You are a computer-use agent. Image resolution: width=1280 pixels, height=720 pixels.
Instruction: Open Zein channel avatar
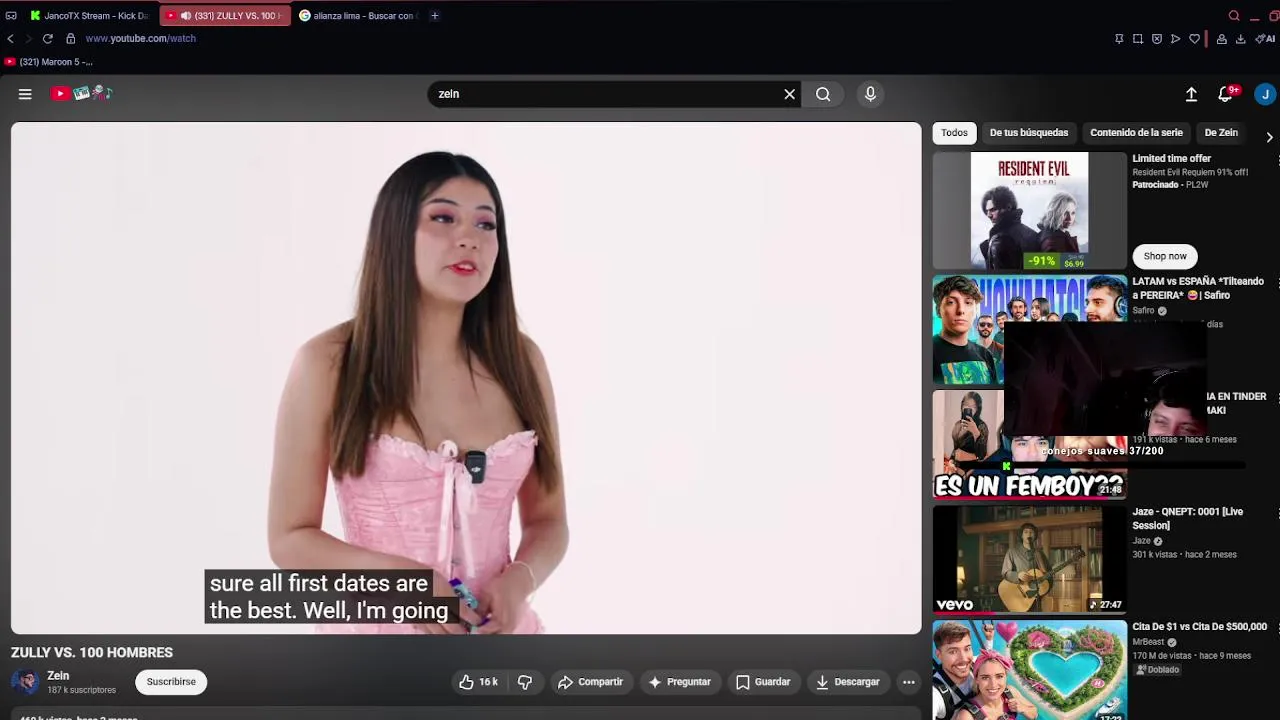click(x=25, y=682)
